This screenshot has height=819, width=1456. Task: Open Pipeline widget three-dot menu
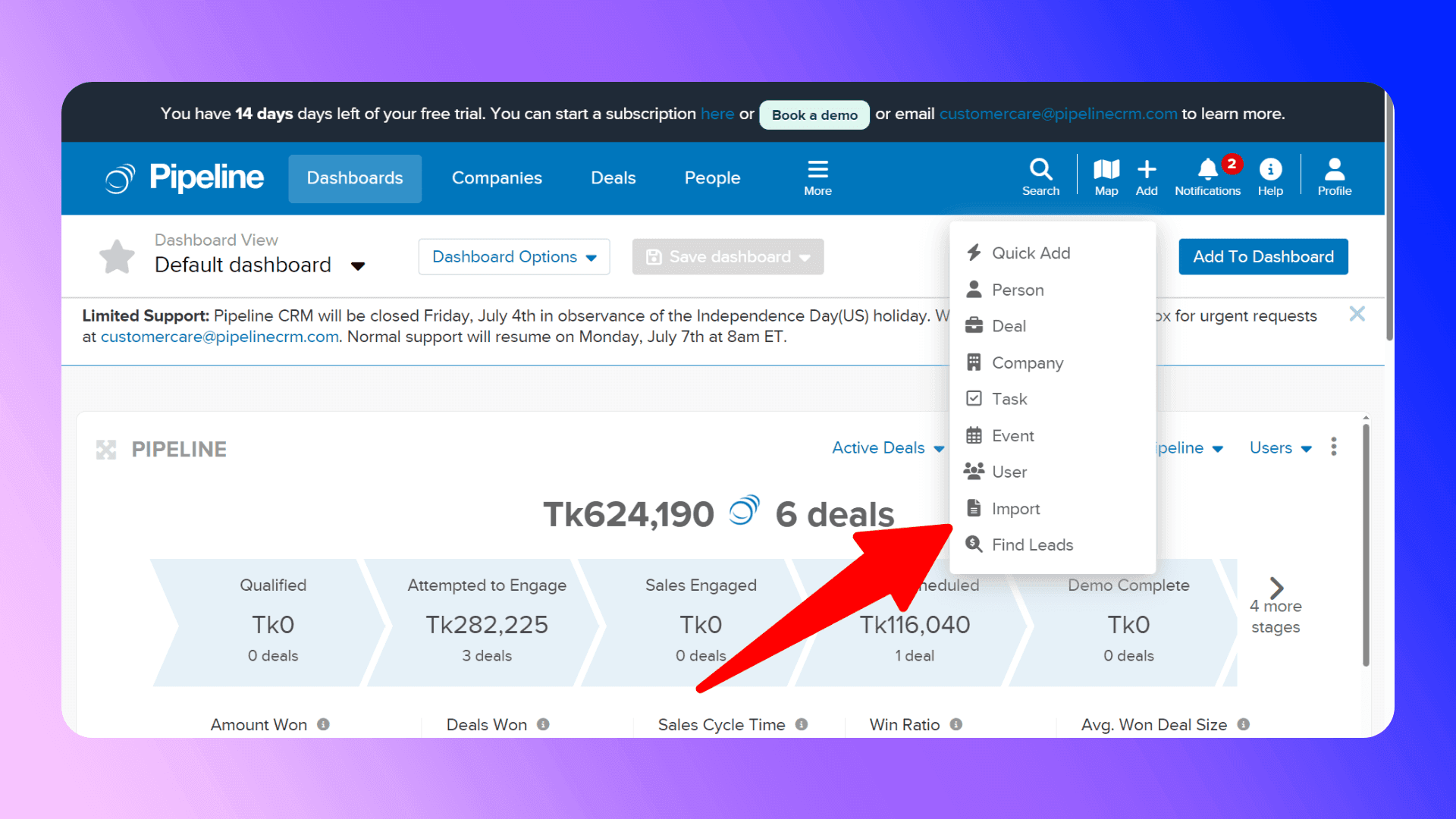(1334, 447)
